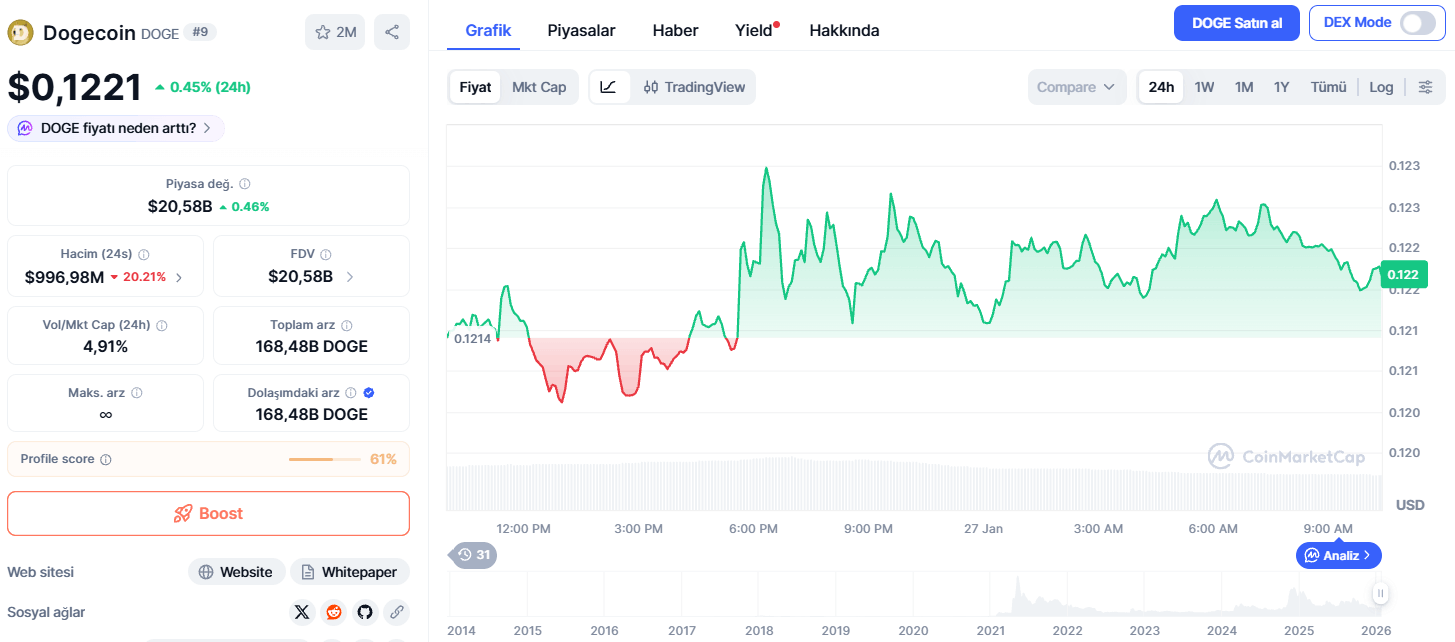Image resolution: width=1455 pixels, height=642 pixels.
Task: Expand FDV details chevron
Action: point(349,277)
